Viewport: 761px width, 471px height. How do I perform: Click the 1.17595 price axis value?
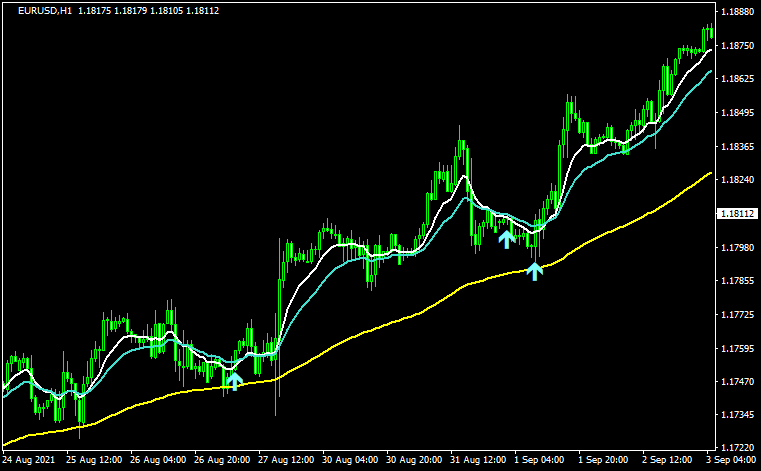736,349
